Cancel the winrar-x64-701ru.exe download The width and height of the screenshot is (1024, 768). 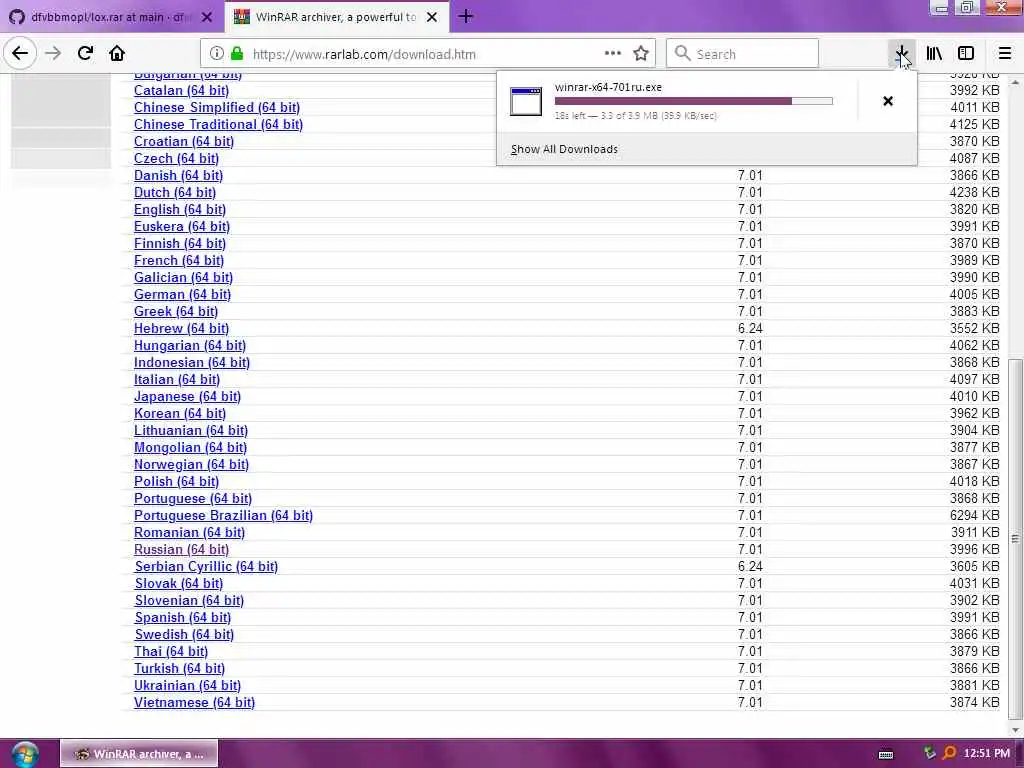tap(888, 101)
